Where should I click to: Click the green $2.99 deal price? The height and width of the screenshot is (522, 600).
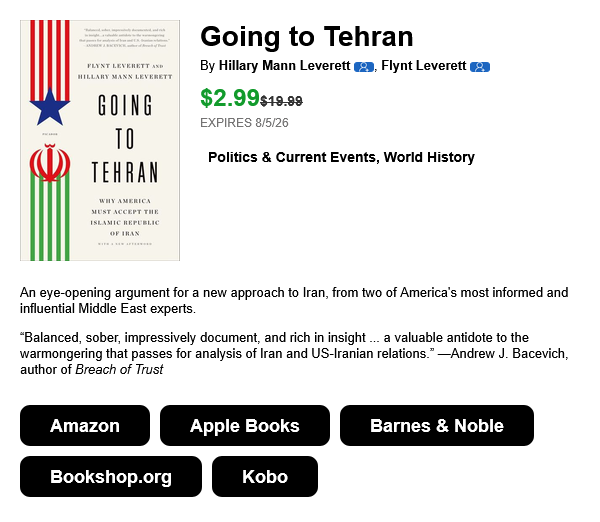tap(230, 98)
